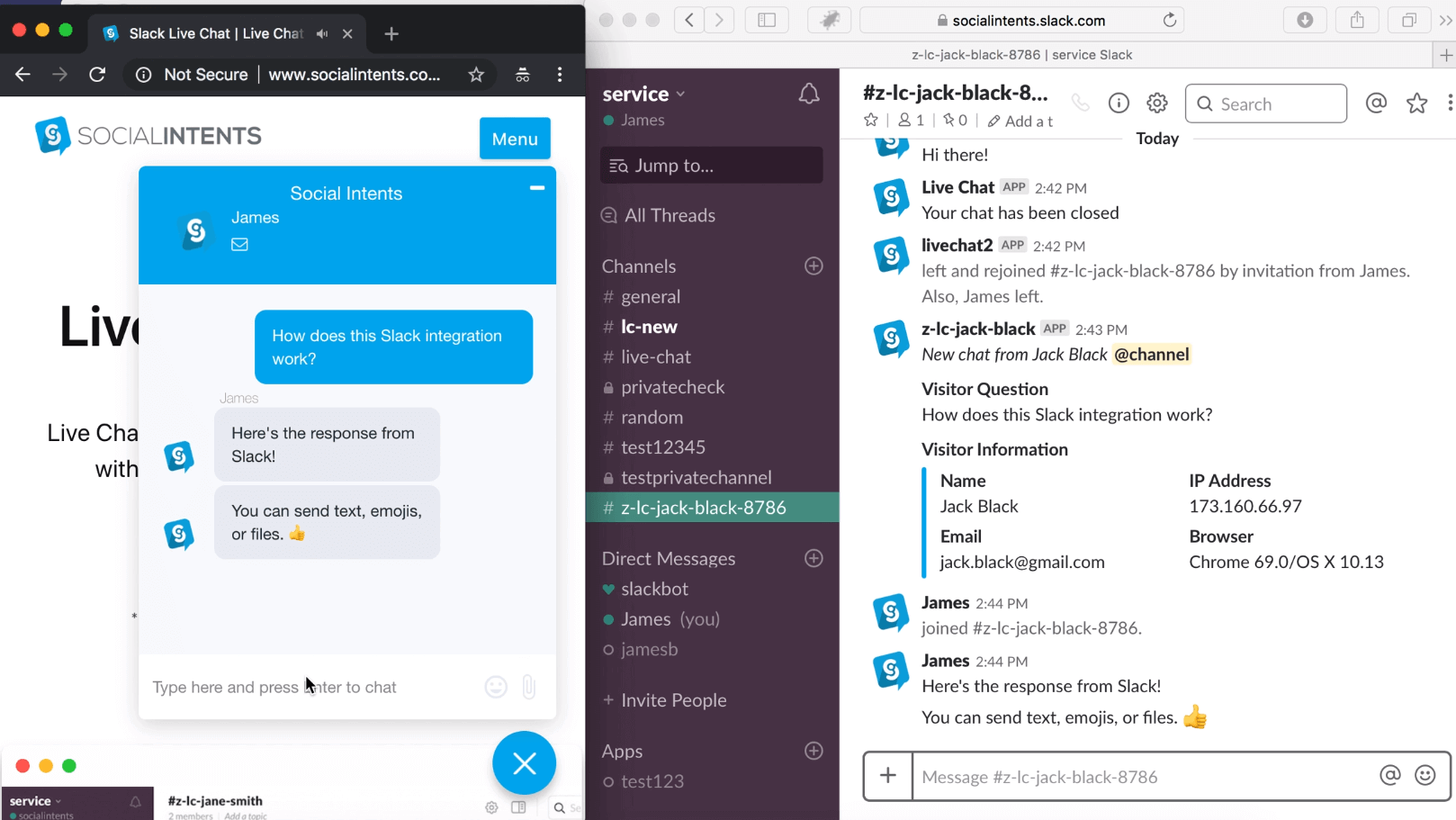
Task: Add an app with Apps plus icon
Action: (813, 751)
